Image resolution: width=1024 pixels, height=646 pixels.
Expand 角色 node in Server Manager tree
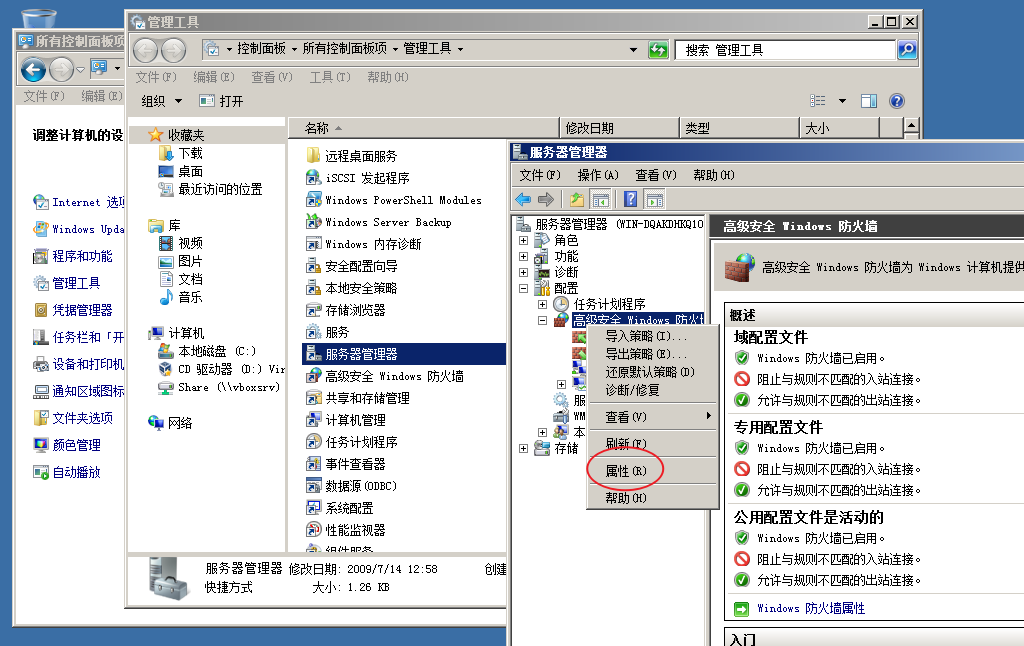(x=523, y=240)
